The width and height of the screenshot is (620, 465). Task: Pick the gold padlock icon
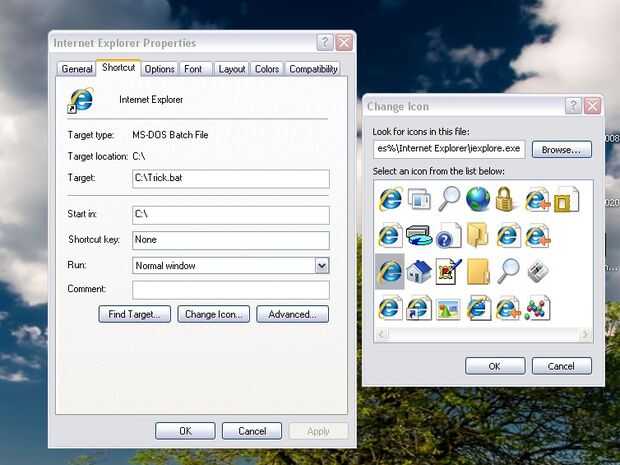click(x=505, y=198)
